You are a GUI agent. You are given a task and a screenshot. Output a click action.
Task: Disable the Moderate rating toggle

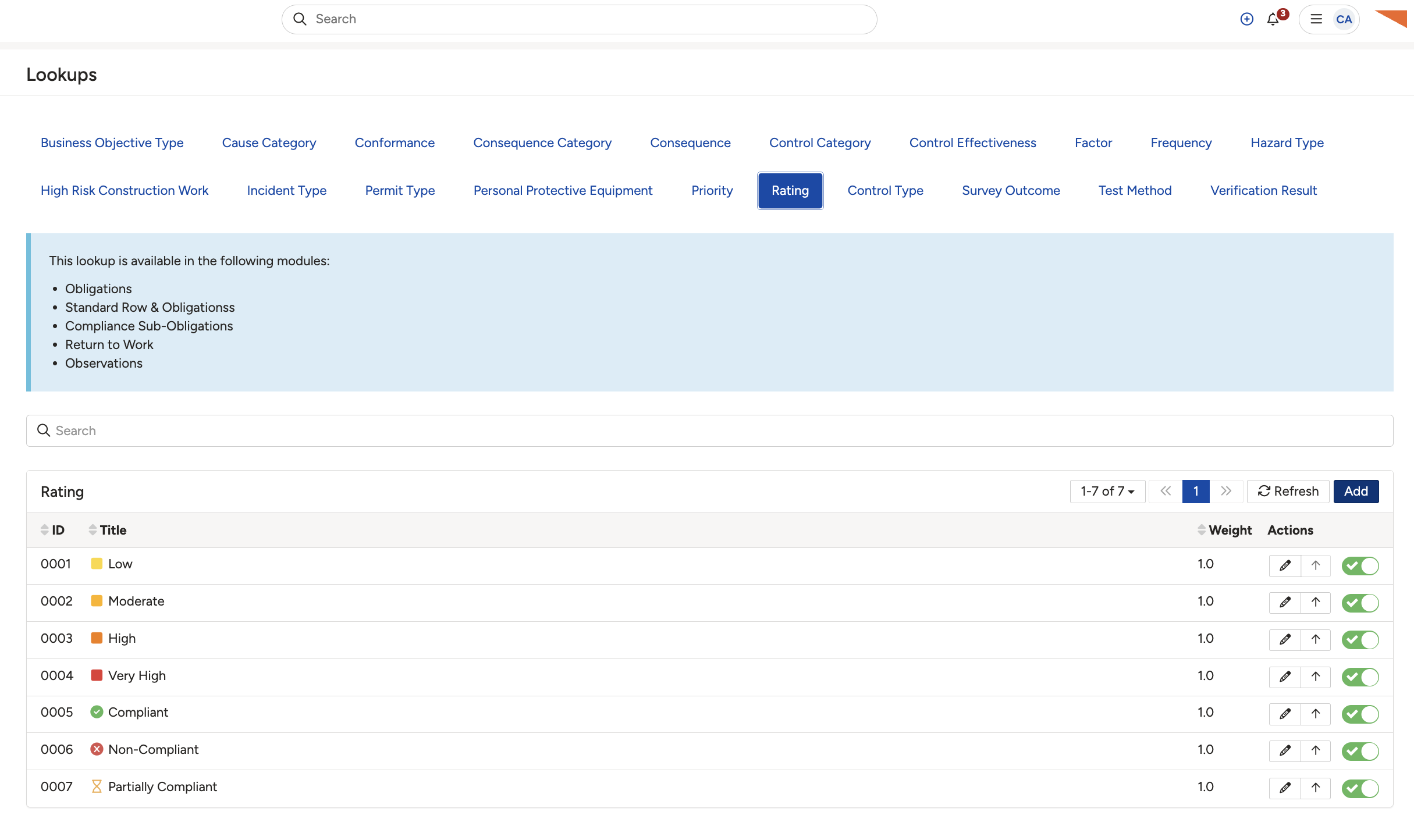tap(1360, 603)
